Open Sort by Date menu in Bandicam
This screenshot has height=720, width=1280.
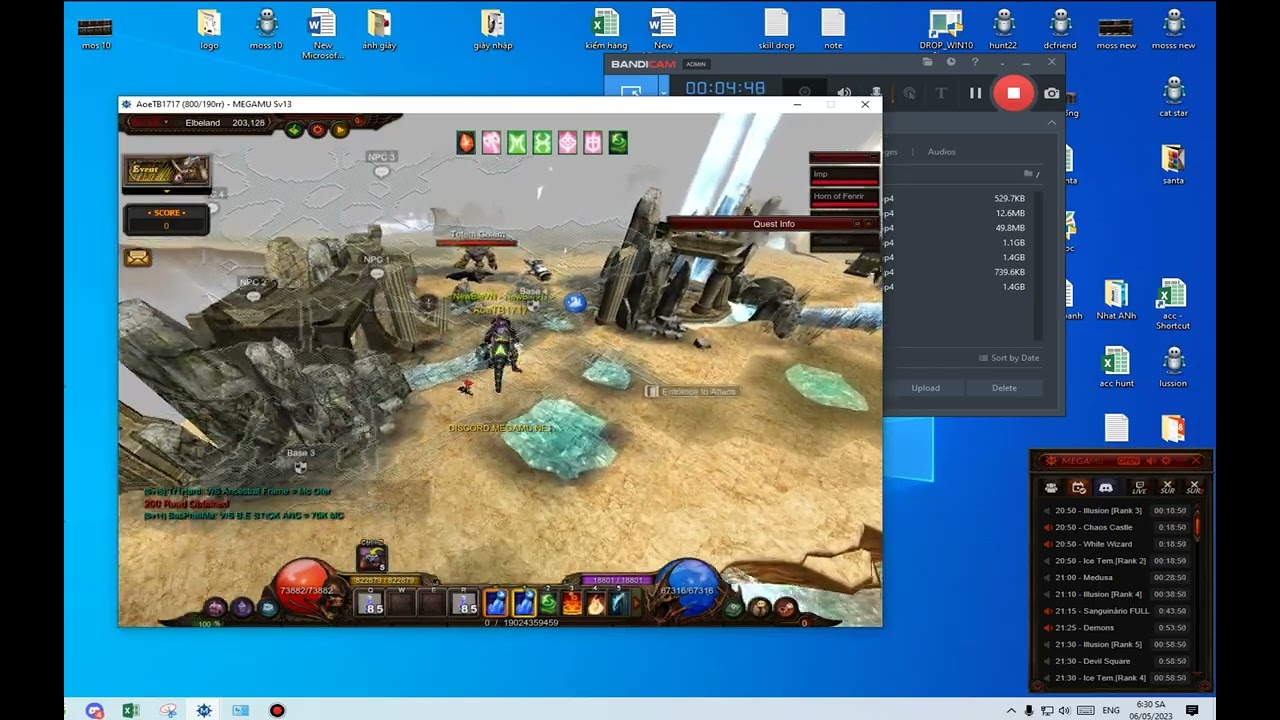pos(1009,358)
